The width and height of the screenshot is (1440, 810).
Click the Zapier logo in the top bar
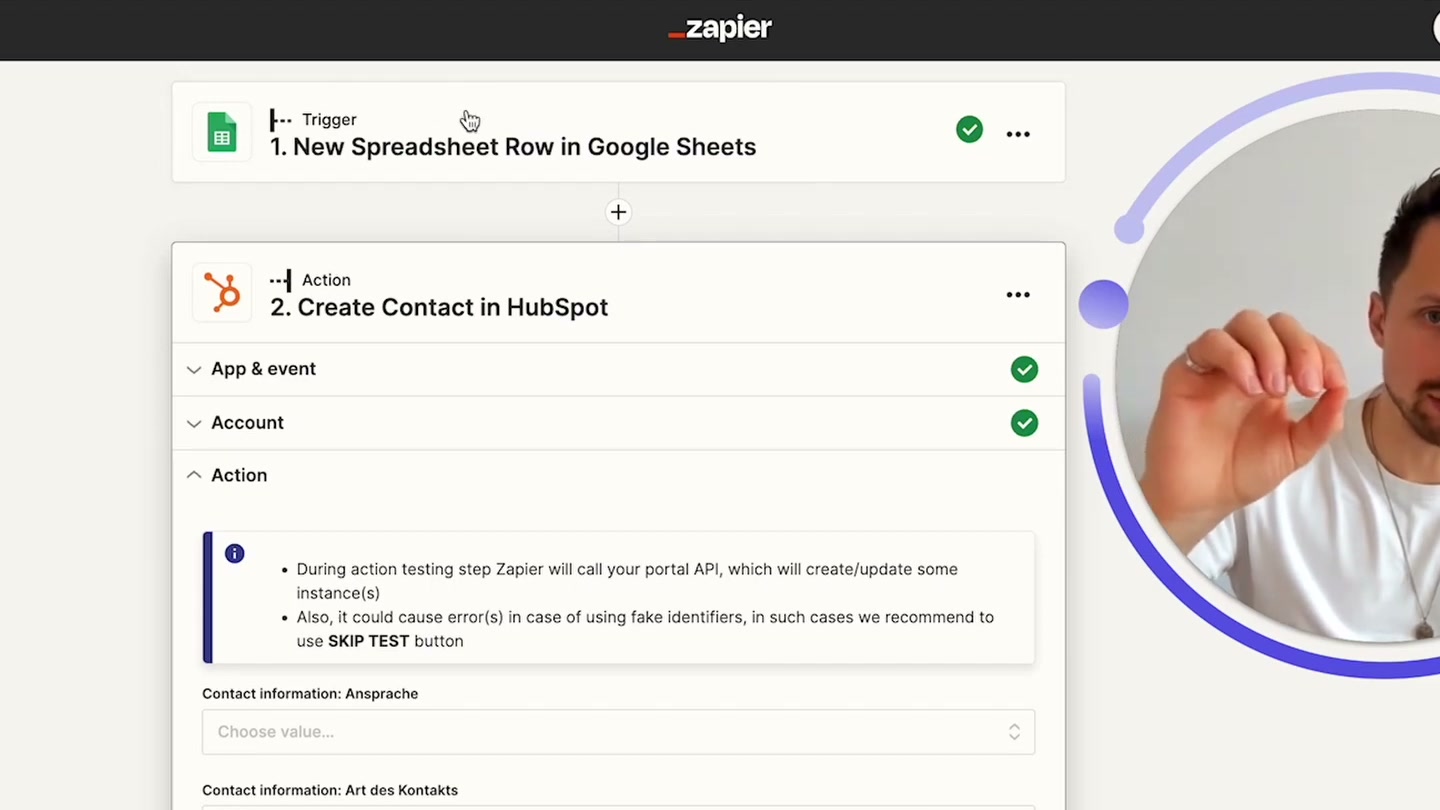(x=719, y=29)
